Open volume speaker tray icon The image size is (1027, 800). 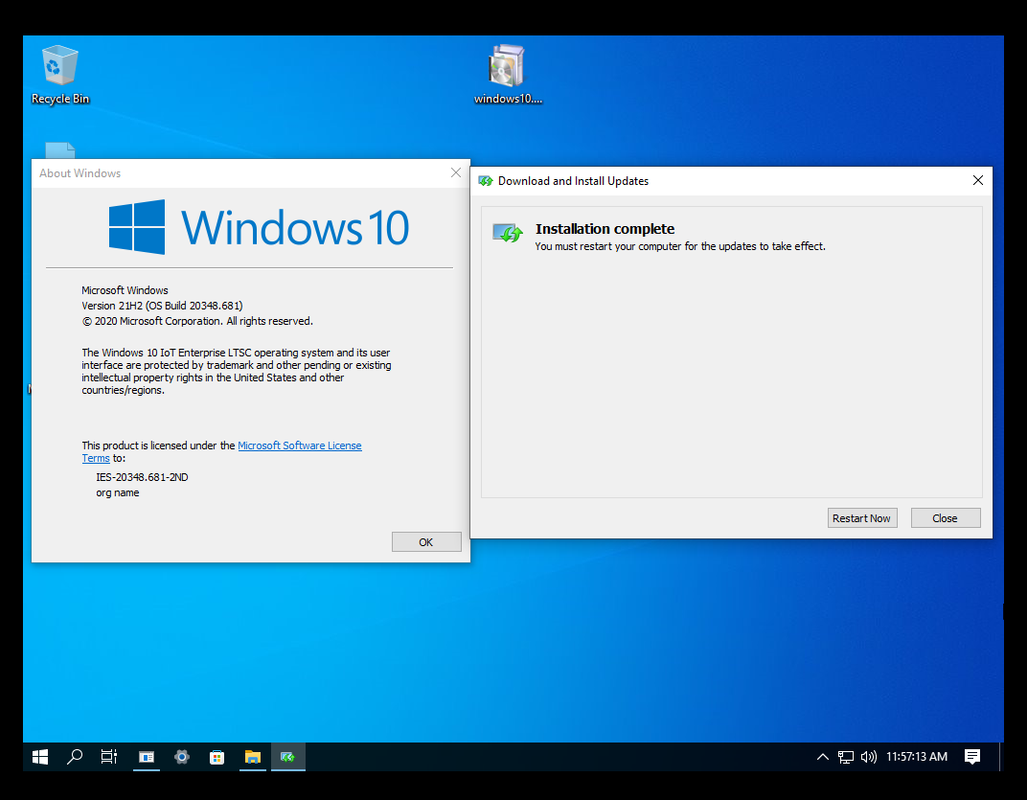point(868,757)
